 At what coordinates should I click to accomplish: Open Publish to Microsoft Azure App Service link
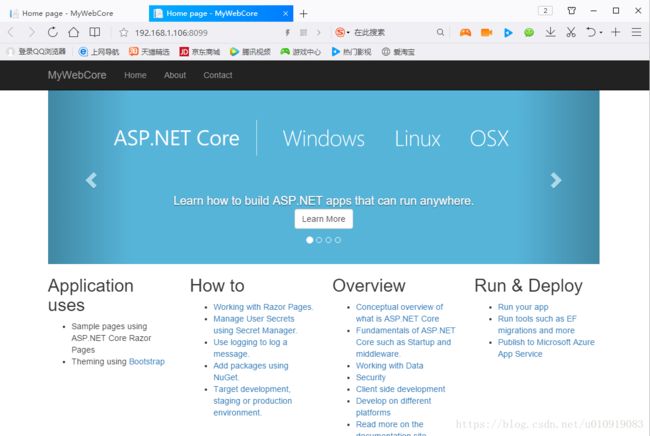(x=546, y=348)
